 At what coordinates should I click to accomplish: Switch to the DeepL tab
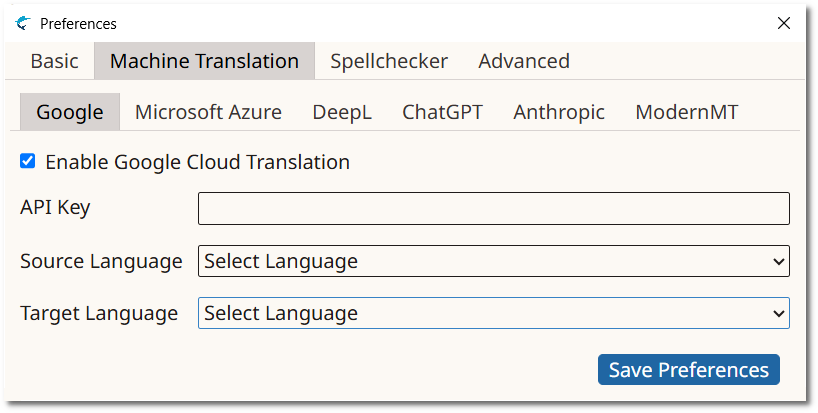pyautogui.click(x=342, y=112)
